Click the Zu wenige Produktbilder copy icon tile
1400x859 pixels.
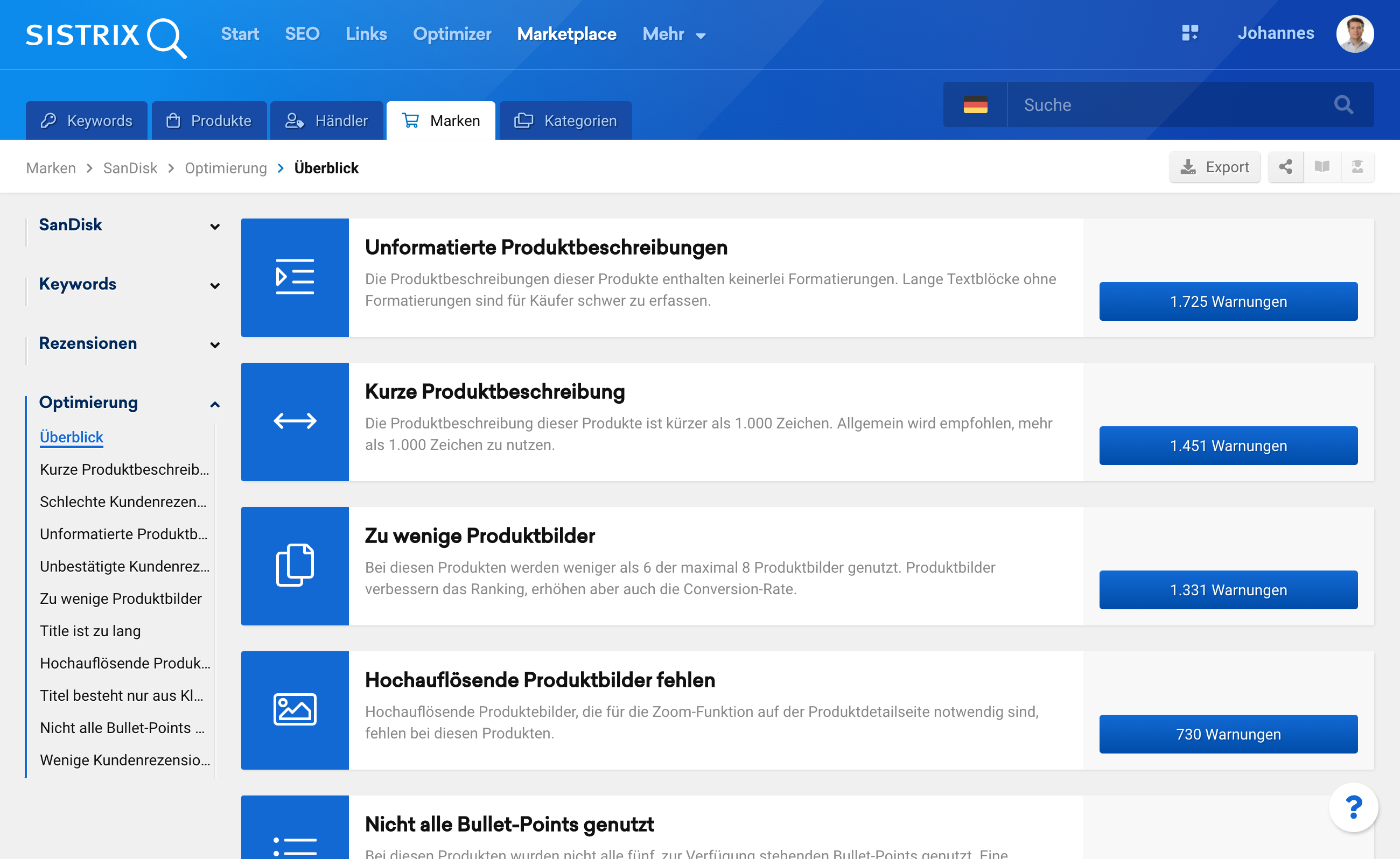[295, 566]
